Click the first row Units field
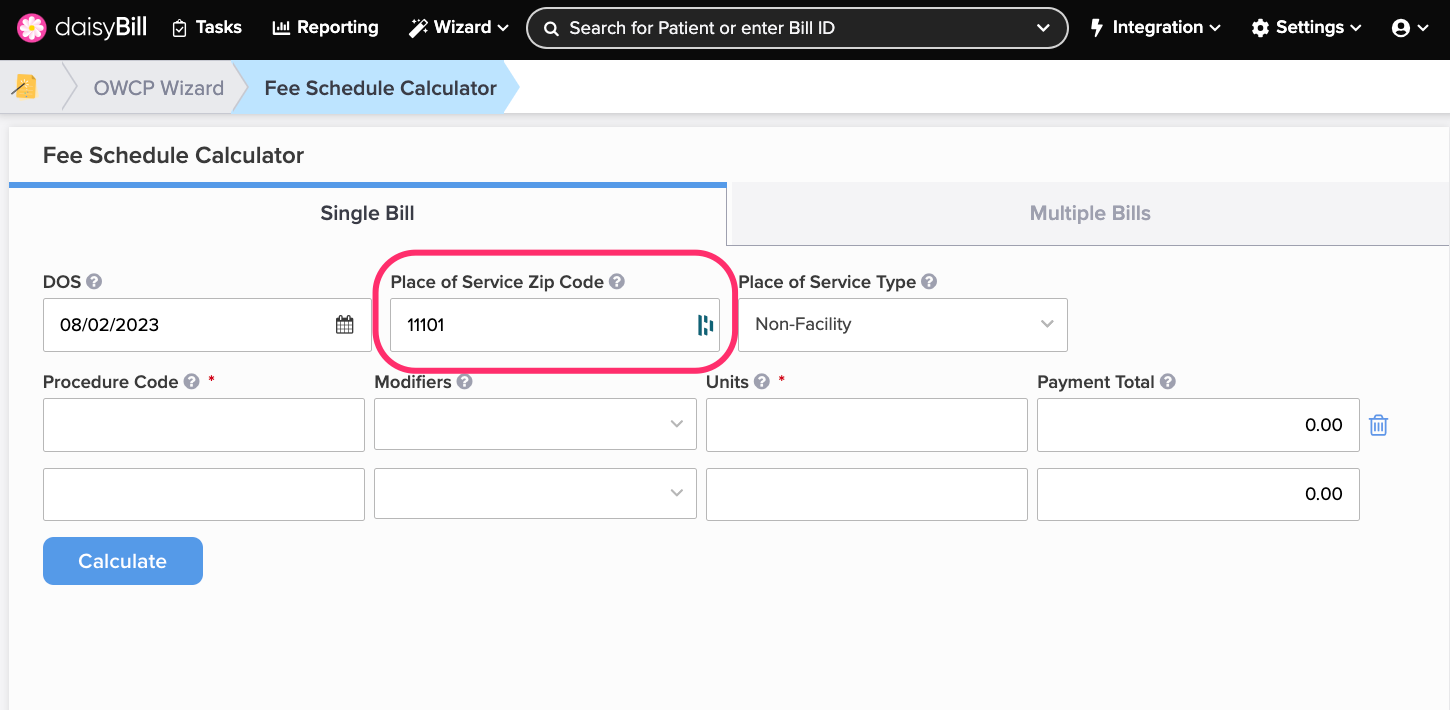The width and height of the screenshot is (1450, 710). point(867,425)
